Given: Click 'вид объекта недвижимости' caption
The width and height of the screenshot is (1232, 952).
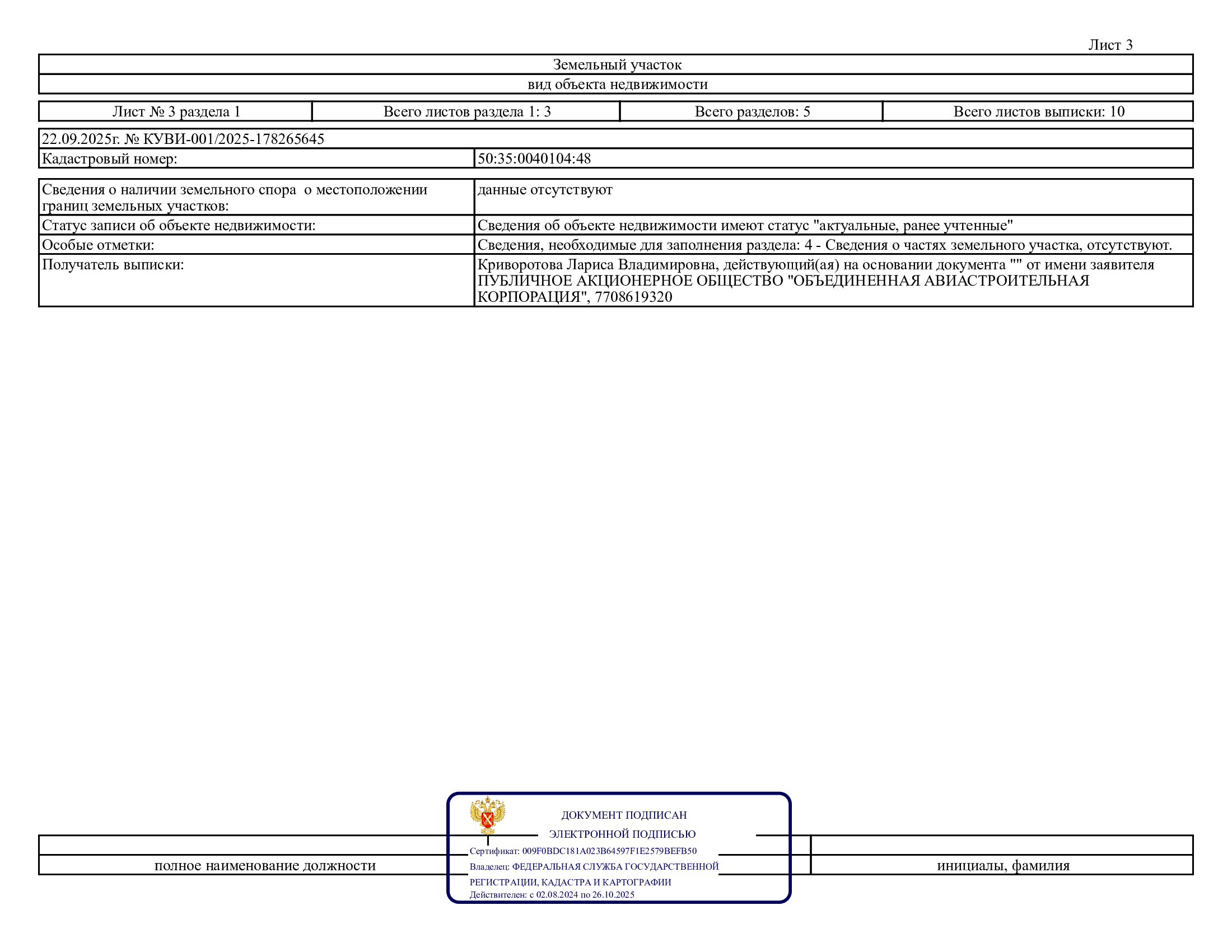Looking at the screenshot, I should [x=617, y=85].
